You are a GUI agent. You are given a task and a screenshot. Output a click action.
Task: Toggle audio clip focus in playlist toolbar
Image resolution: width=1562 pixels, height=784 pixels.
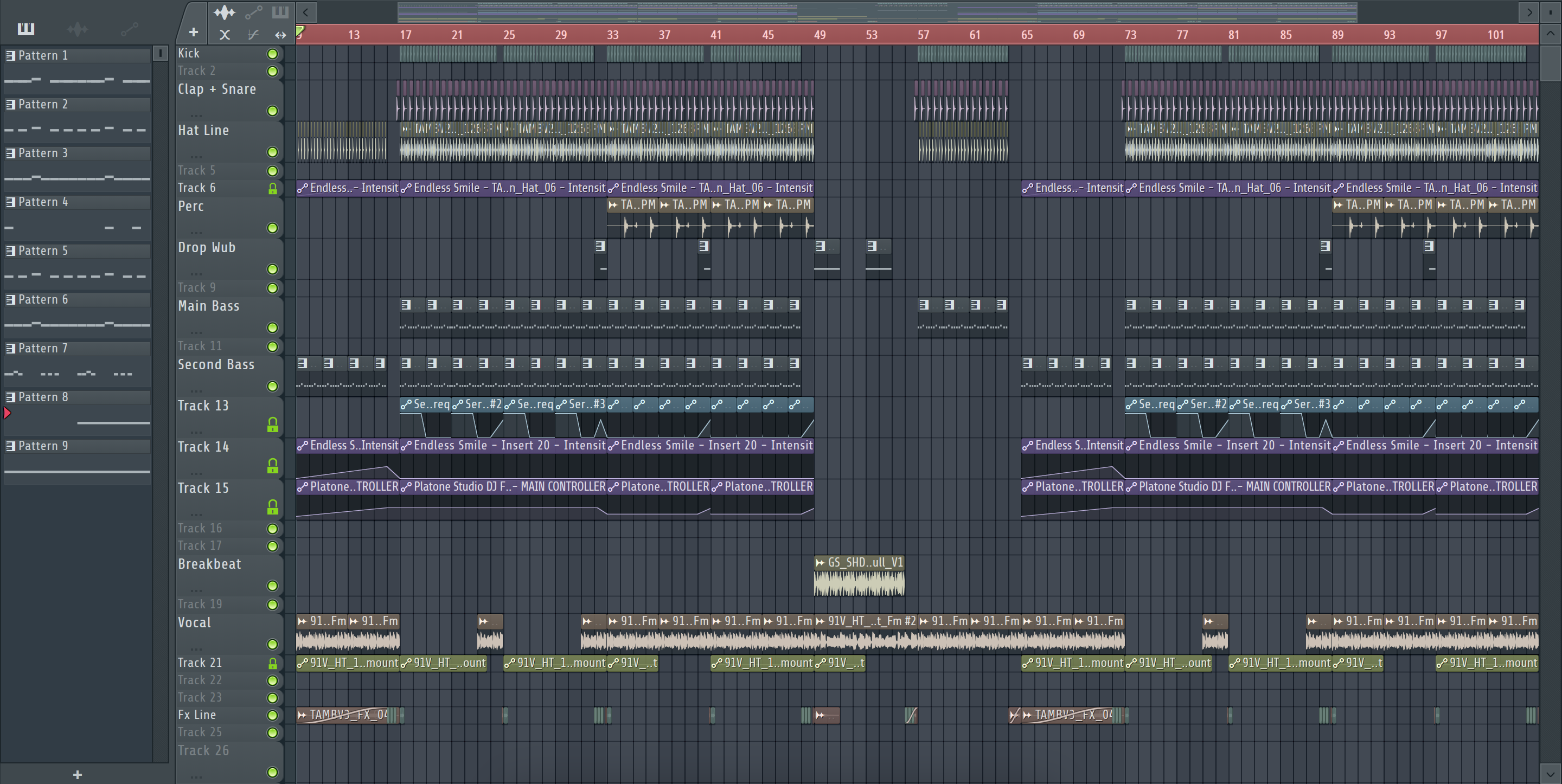click(x=225, y=12)
